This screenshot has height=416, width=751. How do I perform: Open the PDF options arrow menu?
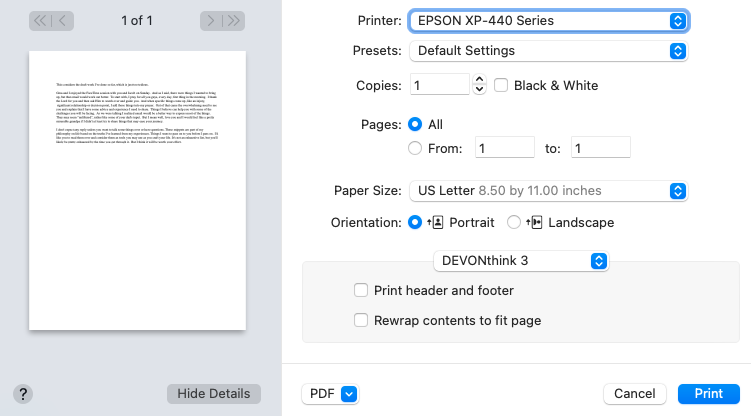pyautogui.click(x=348, y=394)
